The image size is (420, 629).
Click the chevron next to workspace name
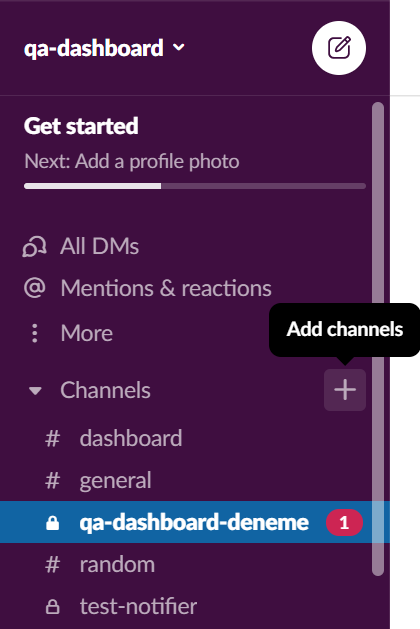pos(179,47)
